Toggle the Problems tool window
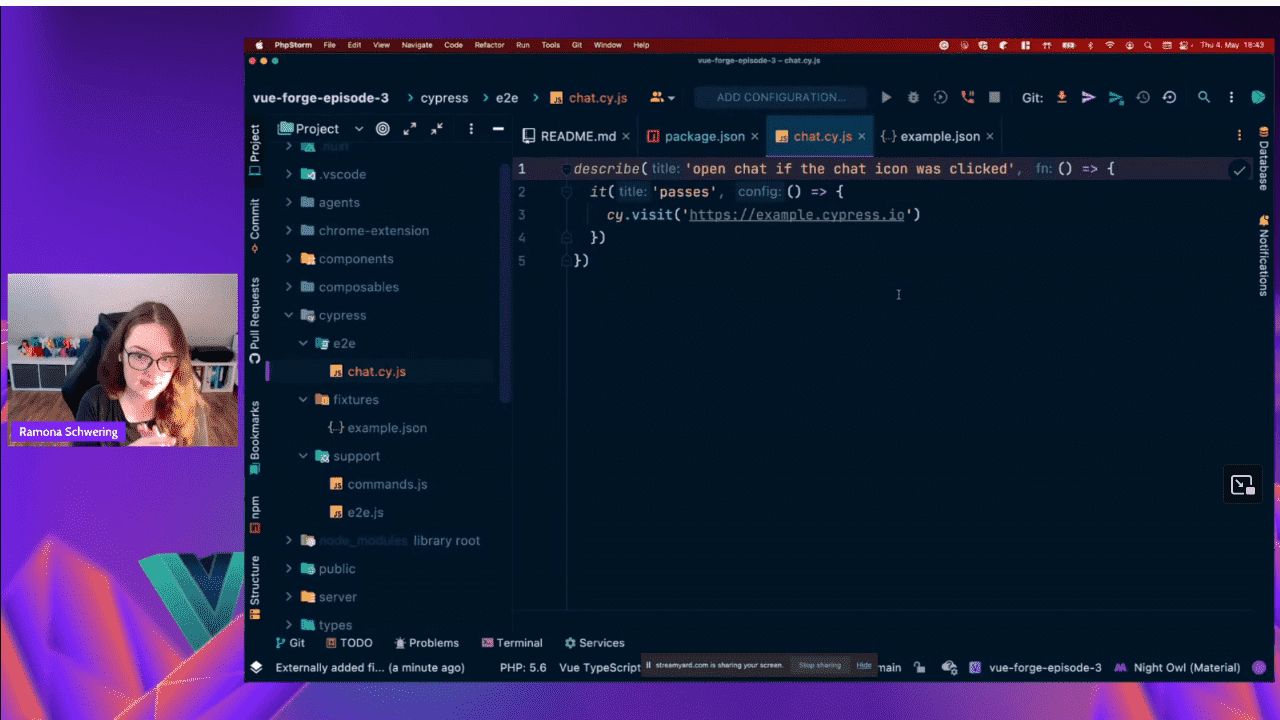The width and height of the screenshot is (1280, 720). [427, 643]
